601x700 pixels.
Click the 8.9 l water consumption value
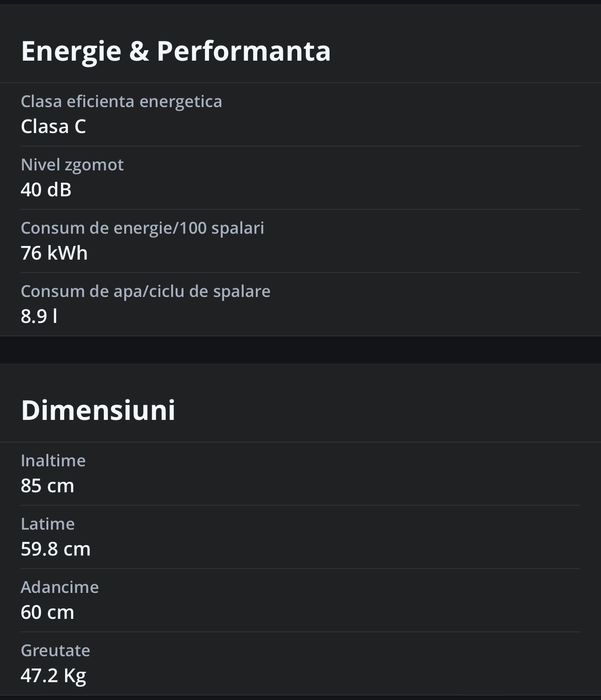click(x=39, y=316)
